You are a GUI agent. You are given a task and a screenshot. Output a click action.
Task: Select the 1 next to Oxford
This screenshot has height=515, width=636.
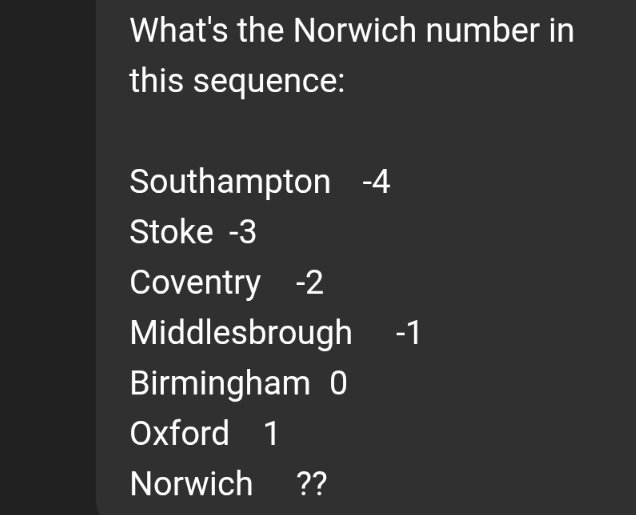(x=271, y=433)
